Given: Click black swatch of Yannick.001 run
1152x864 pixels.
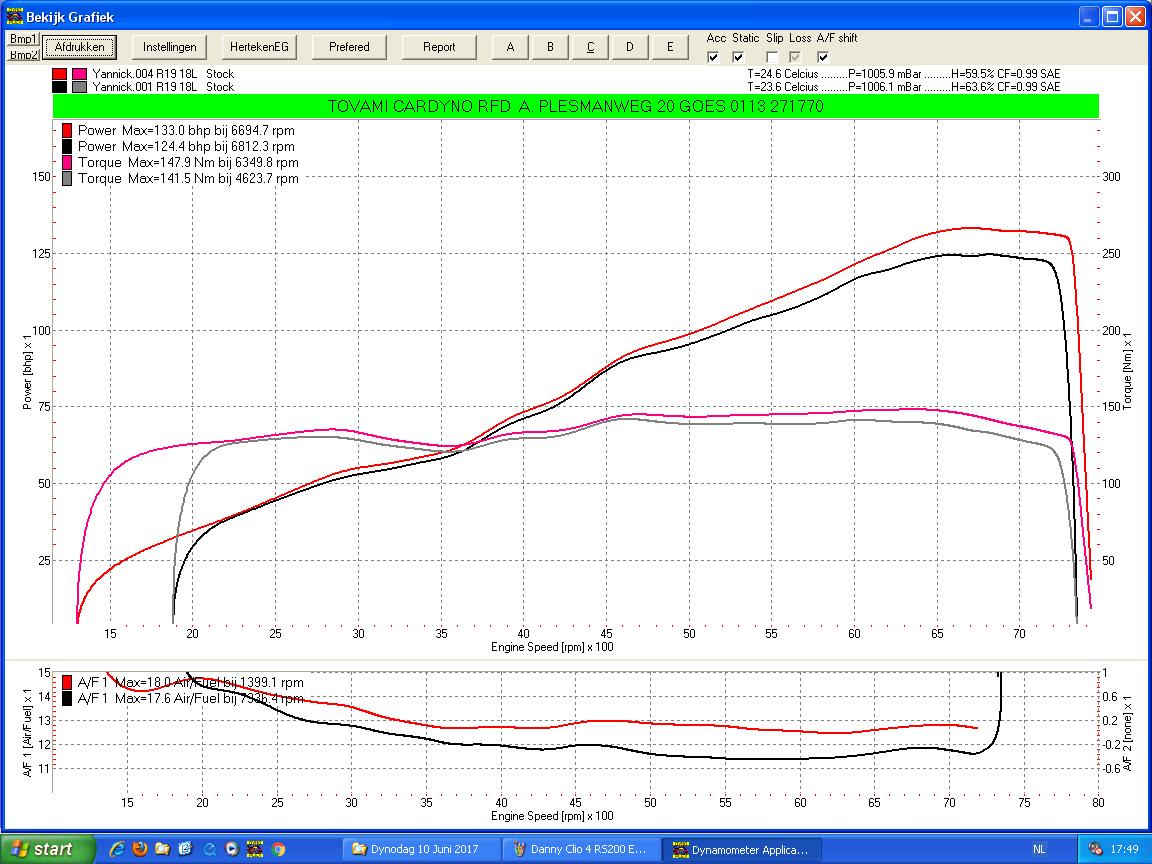Looking at the screenshot, I should tap(60, 87).
